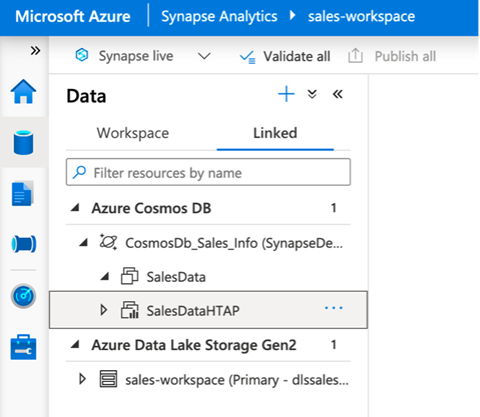Viewport: 480px width, 417px height.
Task: Click the Data Lake Storage Gen2 count 1
Action: 333,345
